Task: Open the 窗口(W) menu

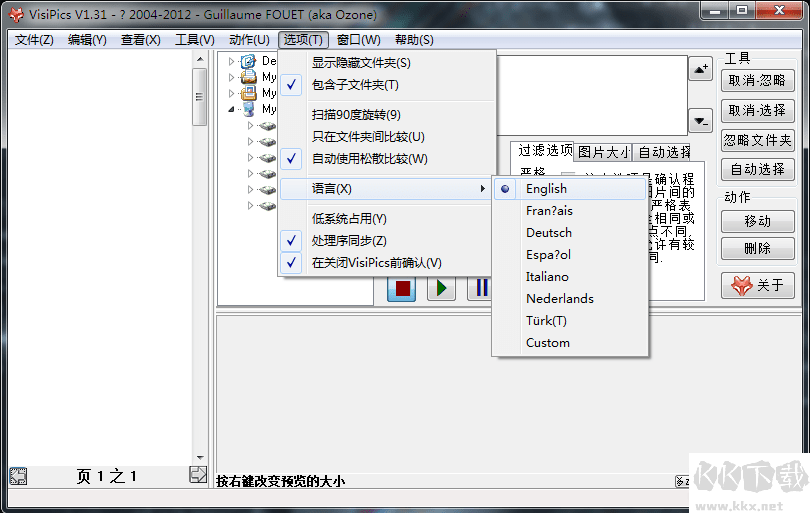Action: 359,40
